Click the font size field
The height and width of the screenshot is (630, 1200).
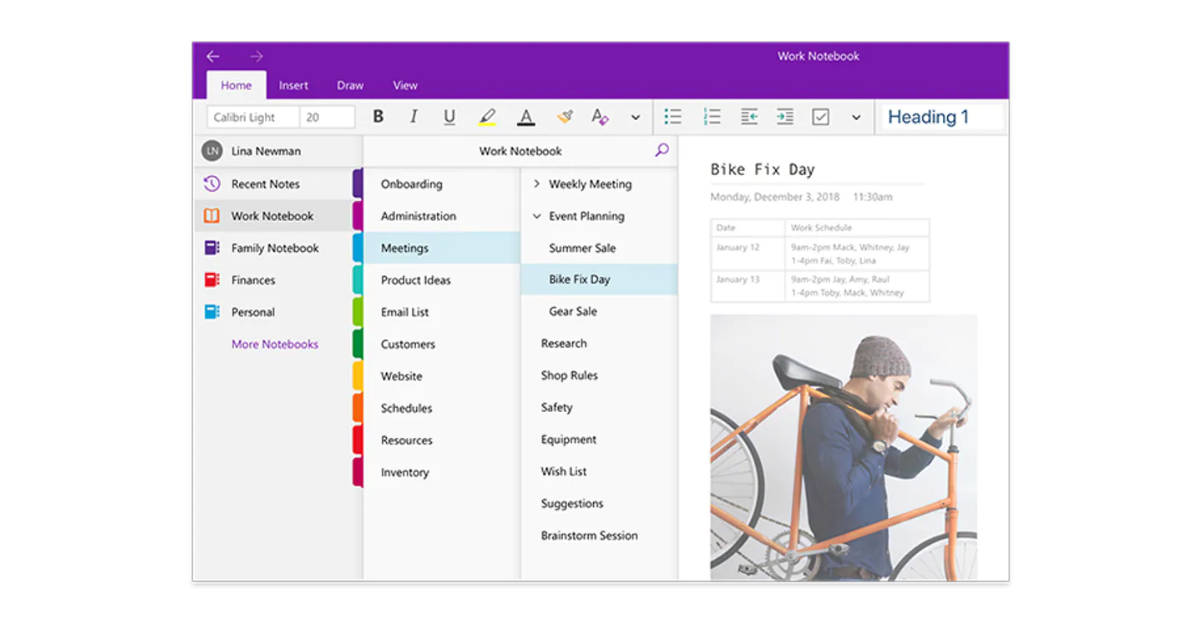(327, 117)
